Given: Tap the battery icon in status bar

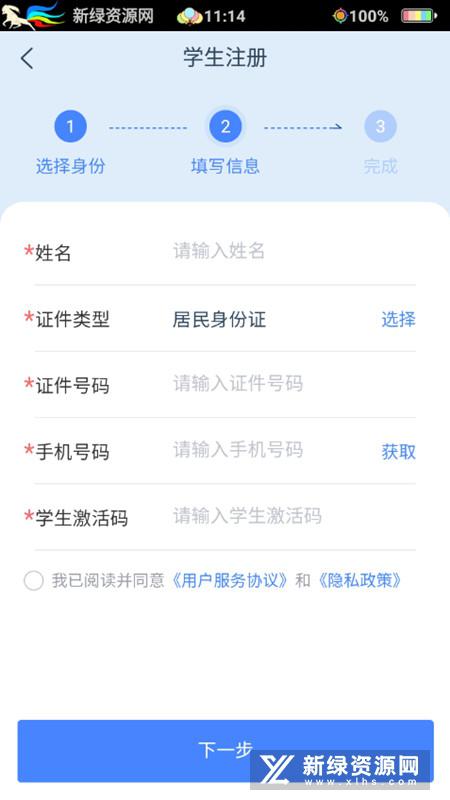Looking at the screenshot, I should click(x=419, y=16).
